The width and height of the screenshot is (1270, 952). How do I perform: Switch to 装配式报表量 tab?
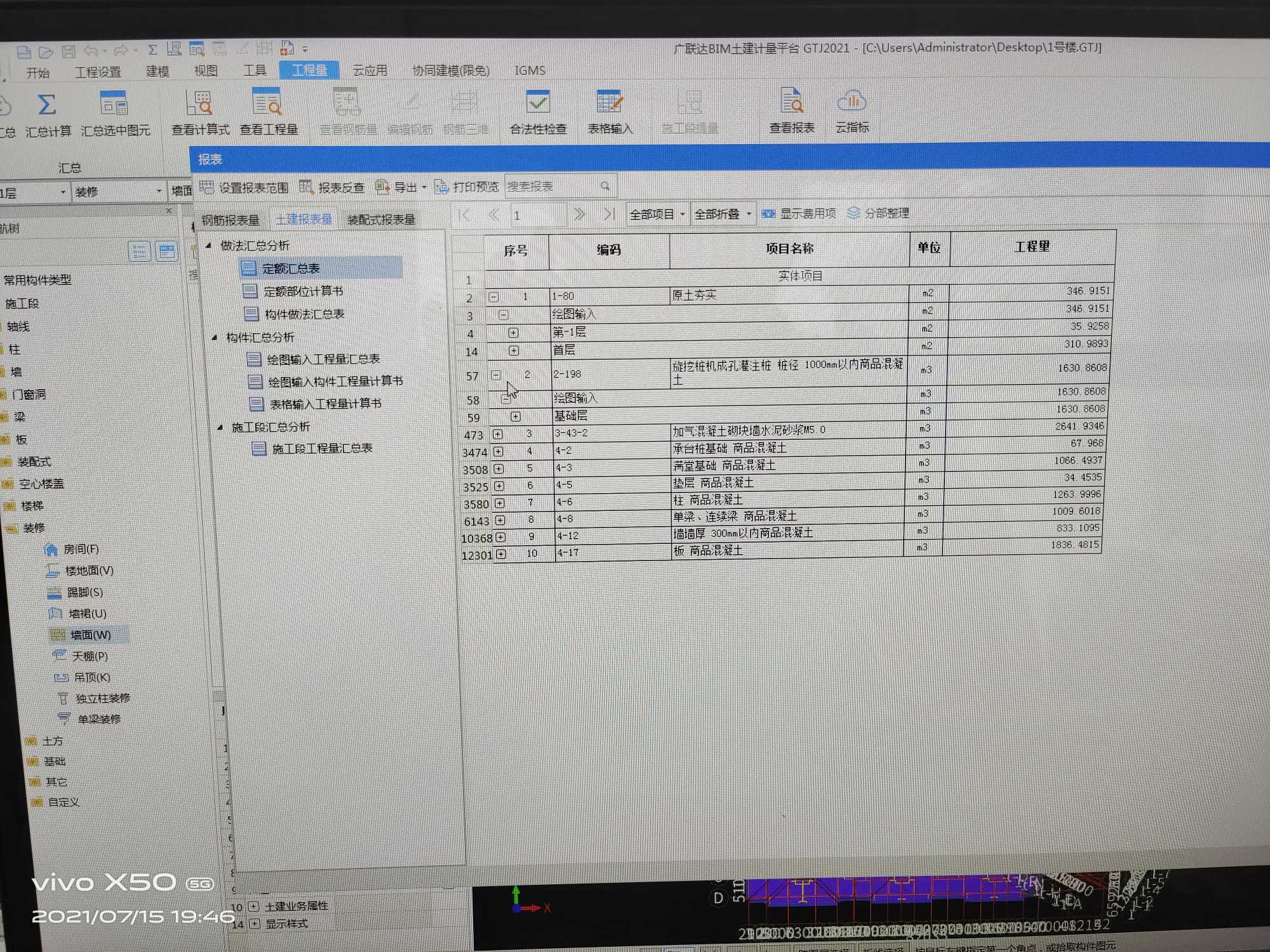pos(381,220)
